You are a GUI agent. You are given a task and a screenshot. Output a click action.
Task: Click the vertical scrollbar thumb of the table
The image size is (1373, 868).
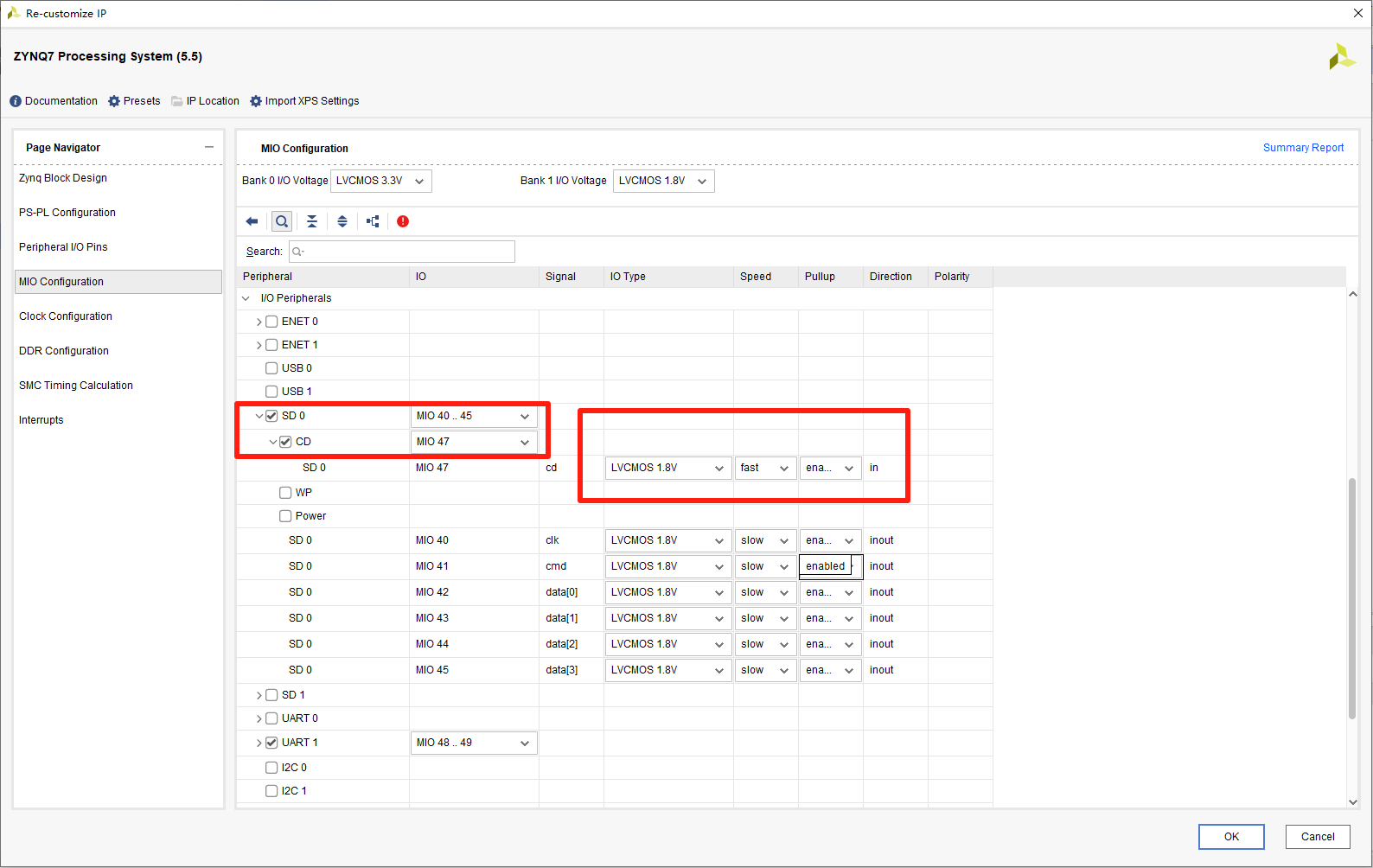click(x=1352, y=598)
